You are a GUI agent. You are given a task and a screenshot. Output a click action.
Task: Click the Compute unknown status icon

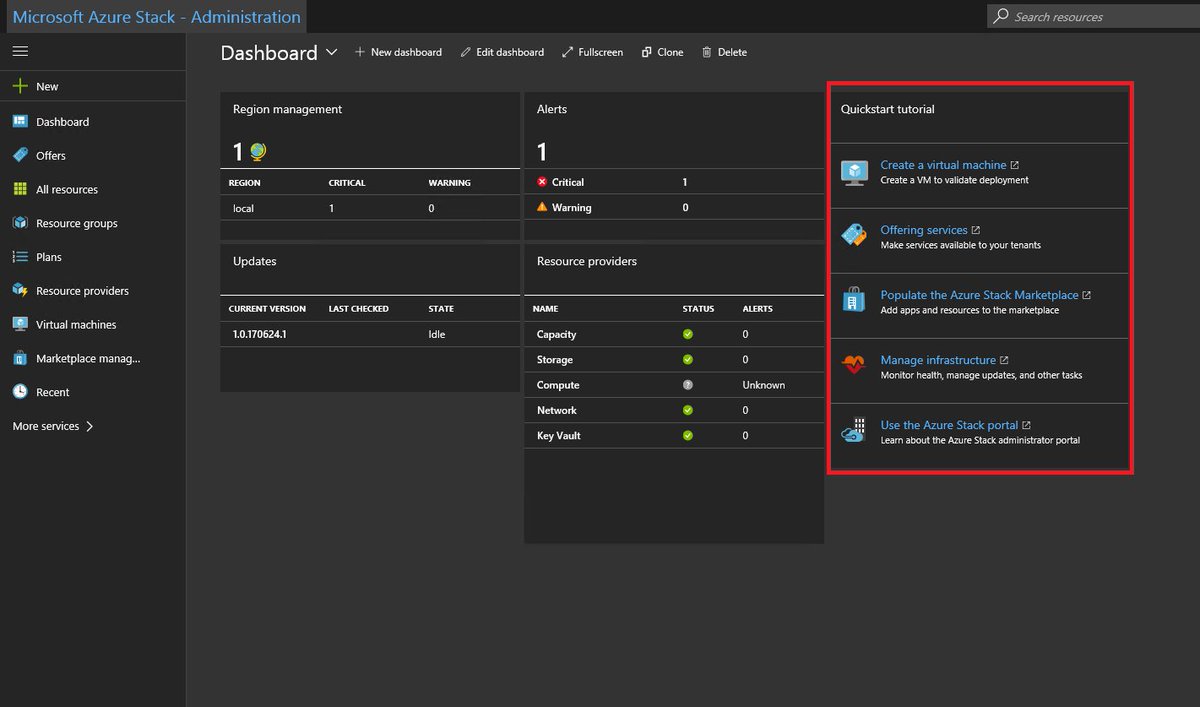[688, 385]
